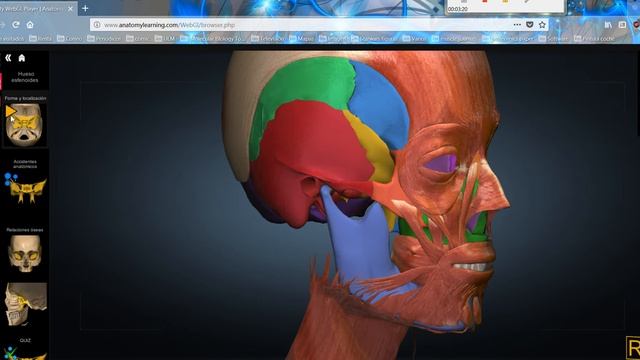Reload the page with the browser refresh icon
This screenshot has height=360, width=640.
click(x=16, y=25)
